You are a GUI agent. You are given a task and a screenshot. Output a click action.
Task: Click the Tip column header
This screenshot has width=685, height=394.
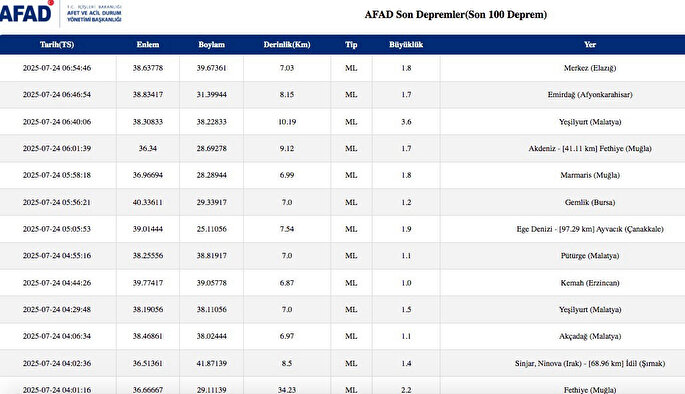(x=351, y=45)
